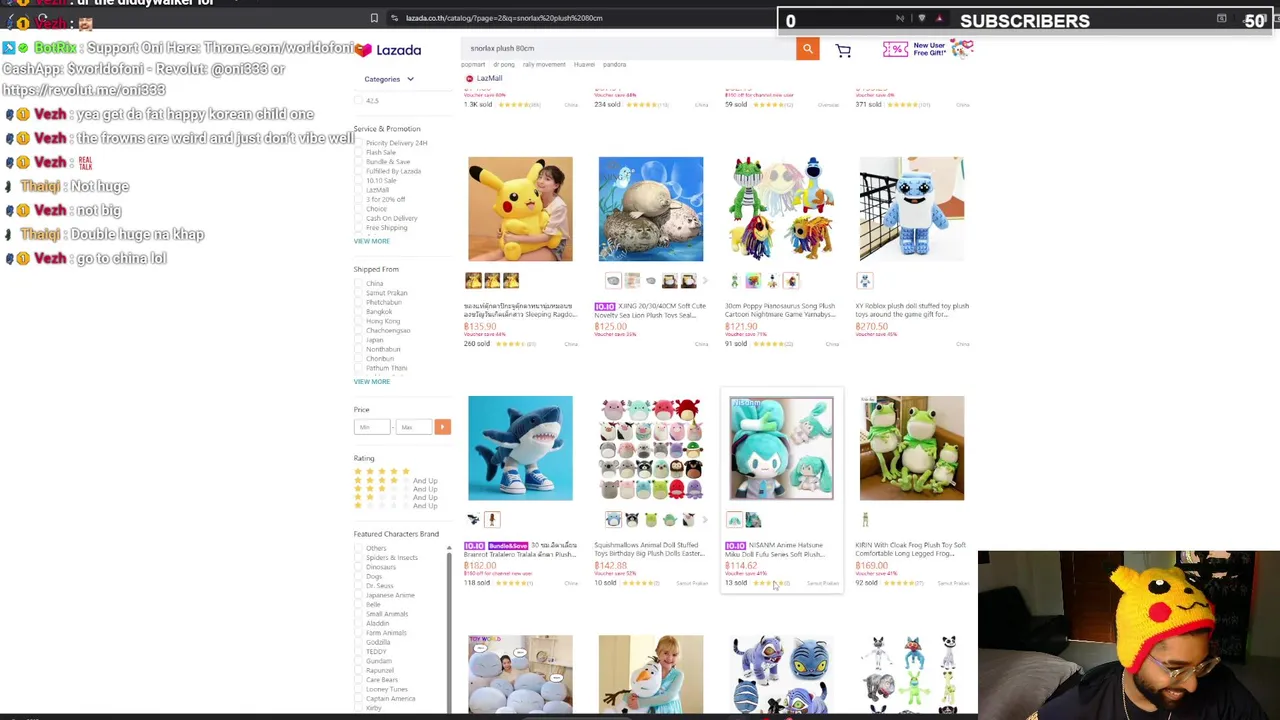Click the orange price filter apply arrow

click(x=442, y=427)
